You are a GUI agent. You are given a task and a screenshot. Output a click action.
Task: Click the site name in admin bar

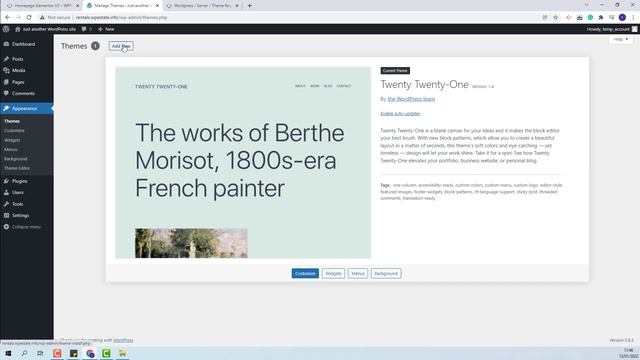tap(49, 29)
